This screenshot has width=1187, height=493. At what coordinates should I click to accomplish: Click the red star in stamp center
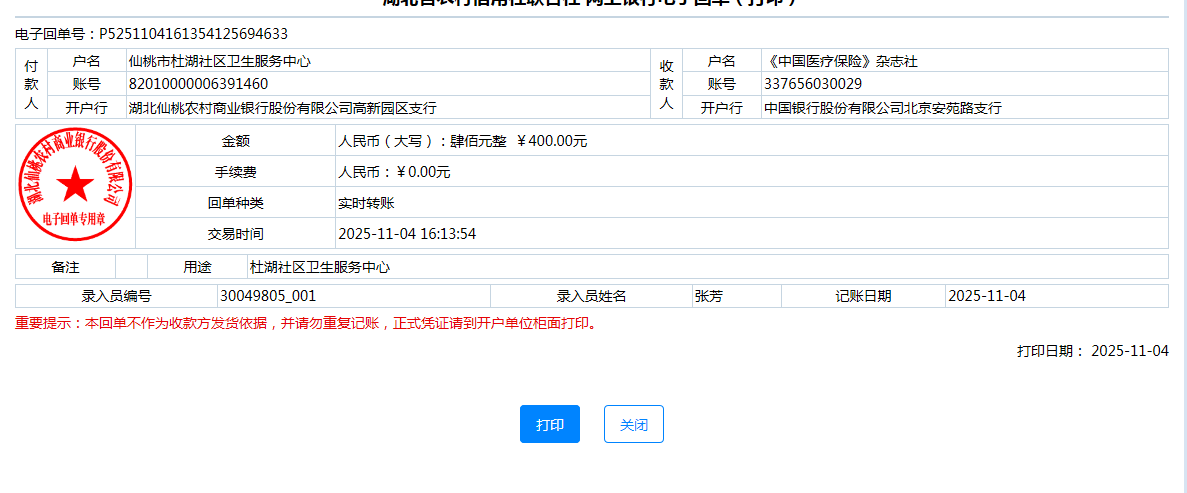click(75, 186)
